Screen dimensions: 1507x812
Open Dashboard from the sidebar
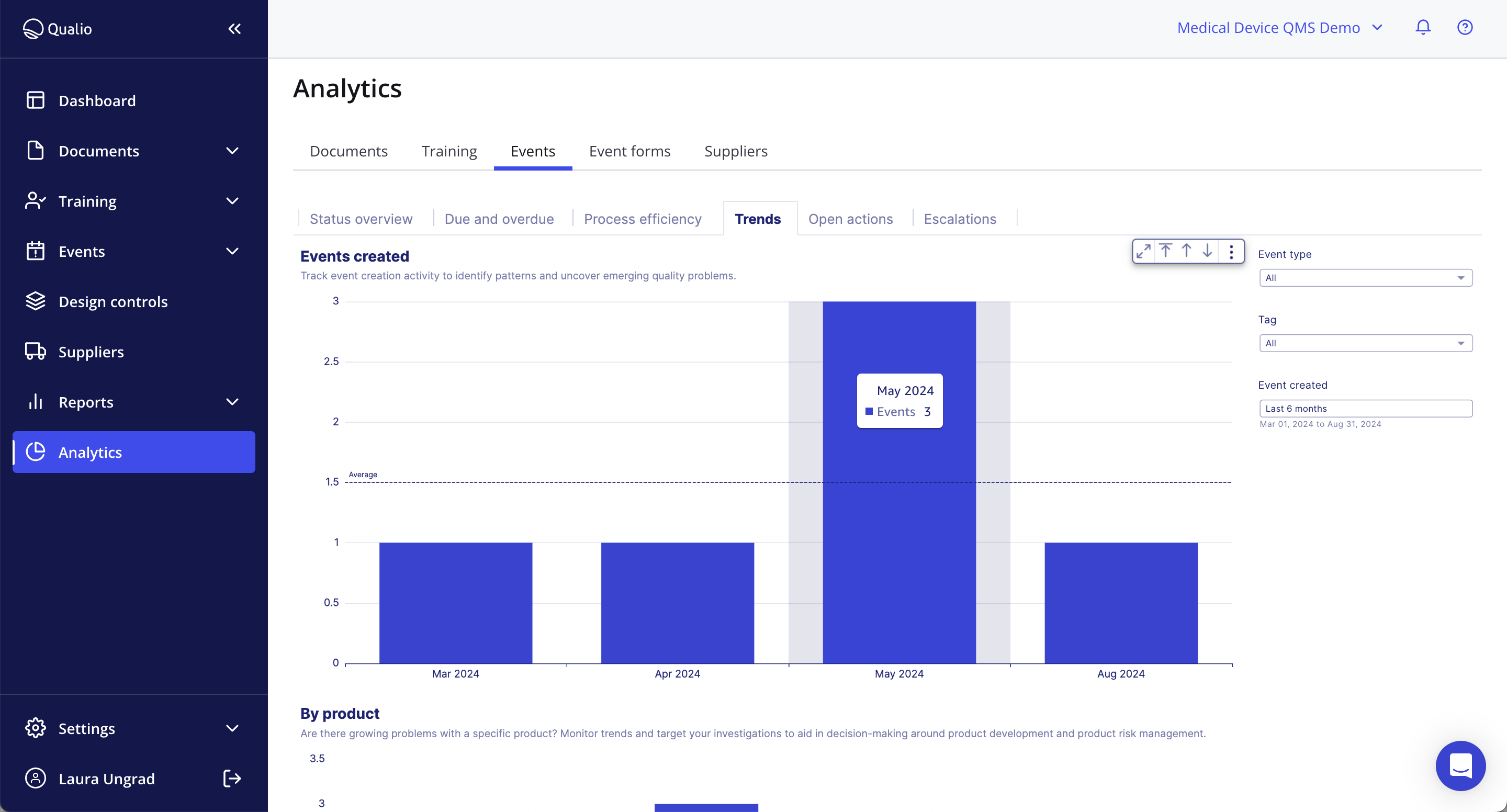96,100
